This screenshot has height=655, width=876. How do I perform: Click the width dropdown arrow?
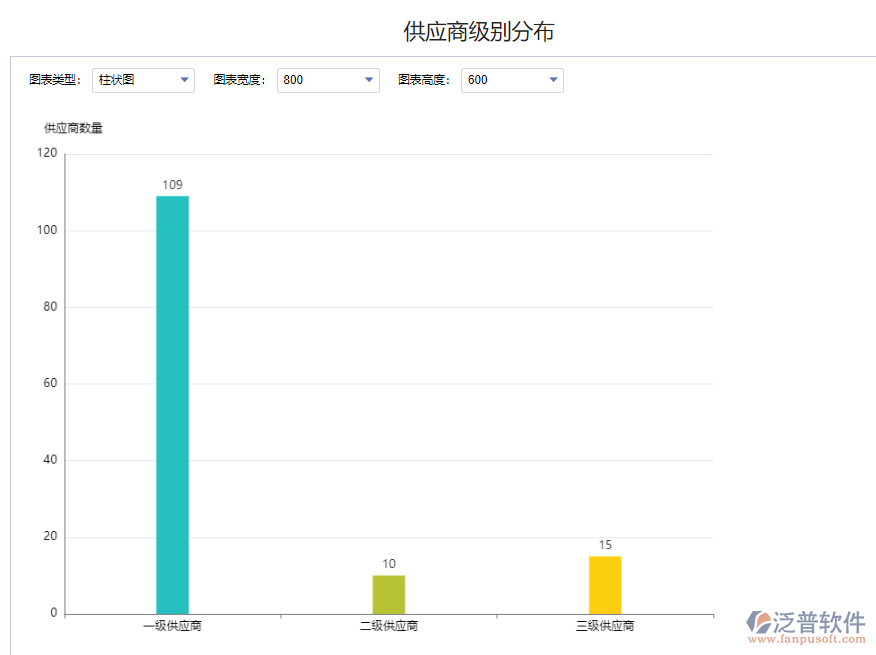click(369, 80)
